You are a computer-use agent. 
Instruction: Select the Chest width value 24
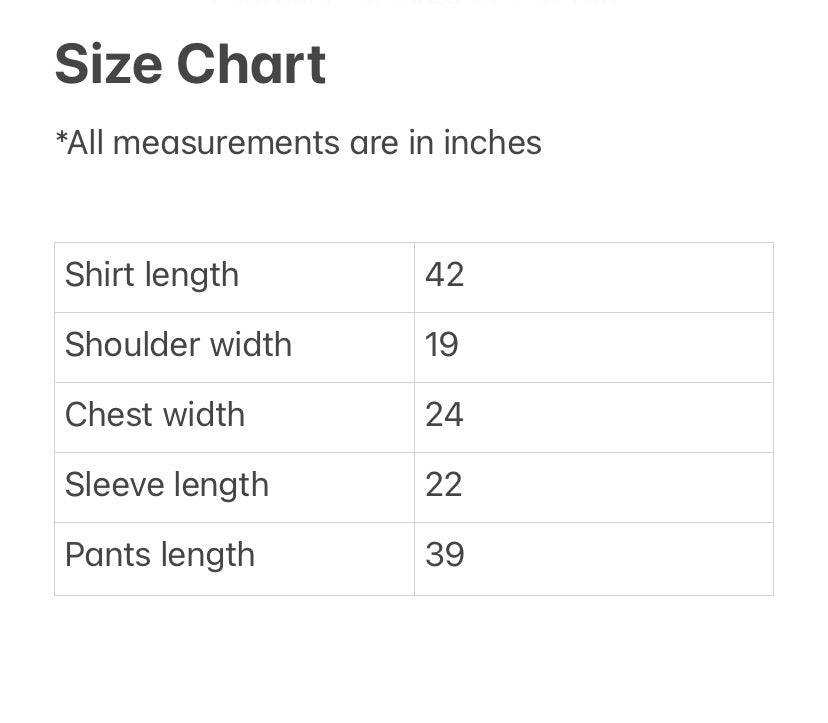(x=444, y=415)
